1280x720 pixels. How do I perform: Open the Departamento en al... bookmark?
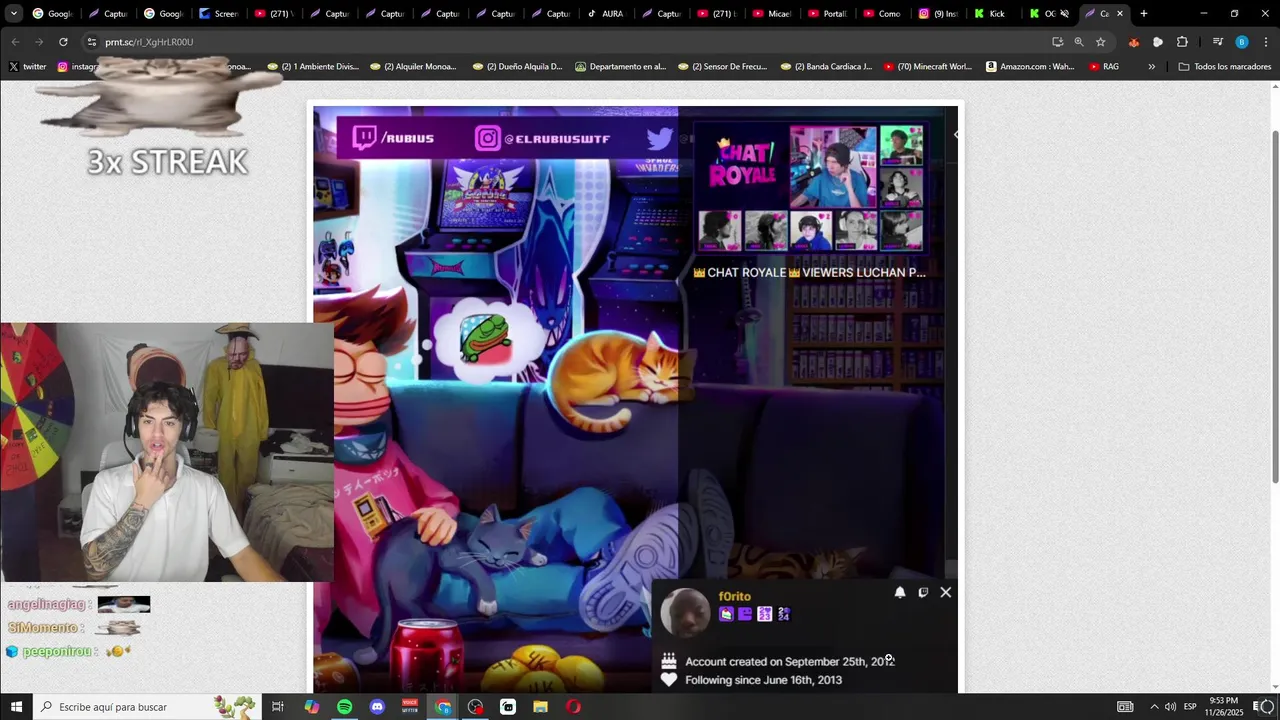point(620,67)
